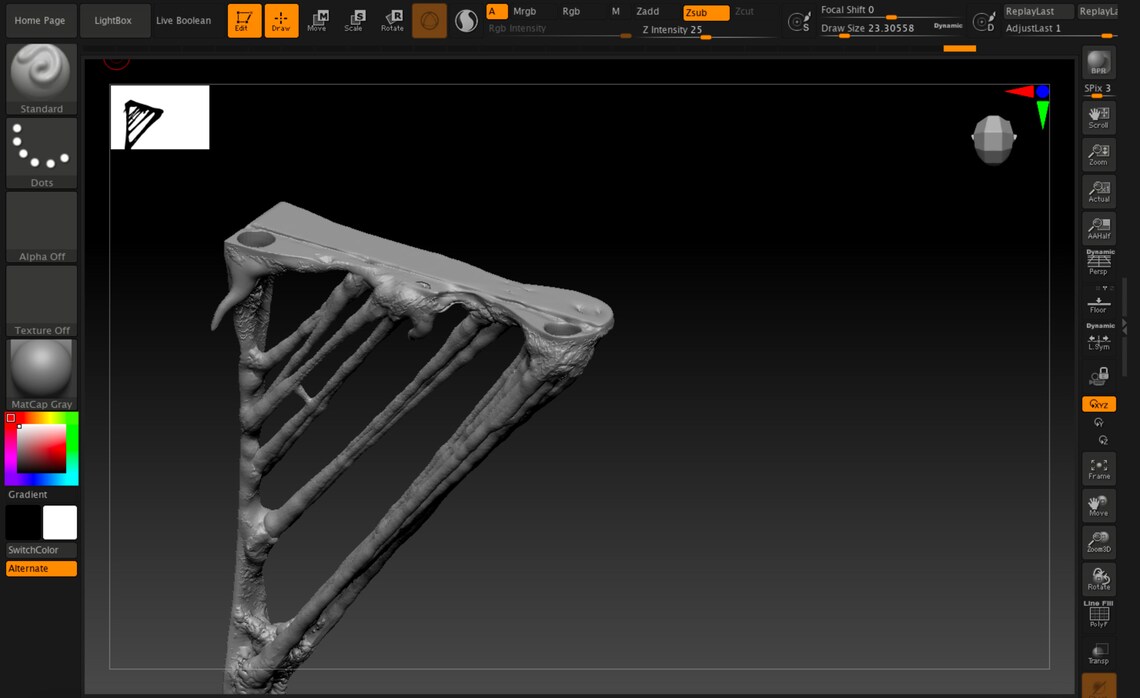Image resolution: width=1140 pixels, height=698 pixels.
Task: Open the Standard brush picker
Action: tap(41, 79)
